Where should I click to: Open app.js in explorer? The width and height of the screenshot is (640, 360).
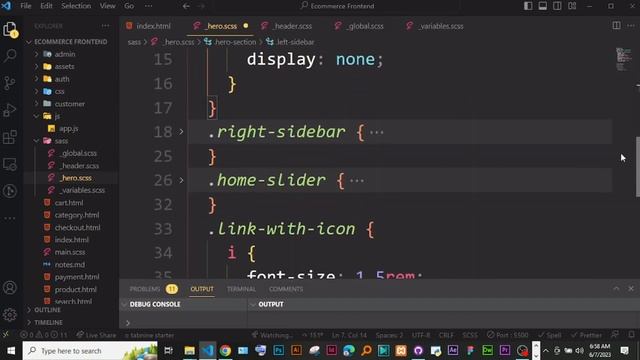68,128
